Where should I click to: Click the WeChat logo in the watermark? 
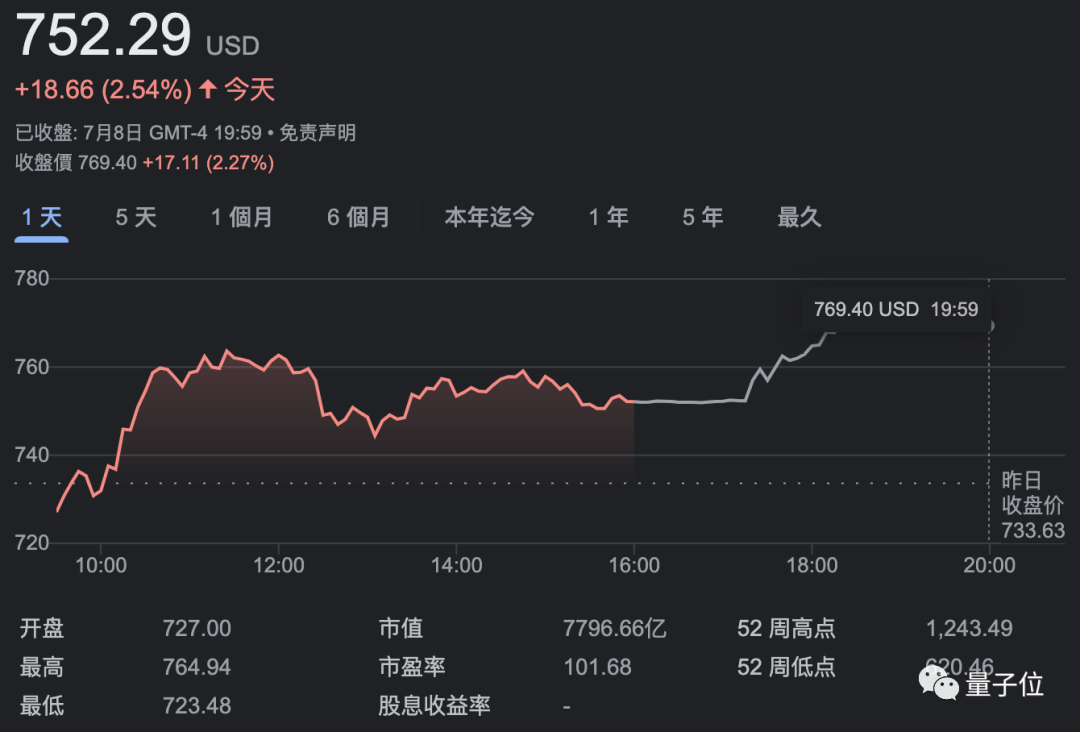click(x=938, y=685)
